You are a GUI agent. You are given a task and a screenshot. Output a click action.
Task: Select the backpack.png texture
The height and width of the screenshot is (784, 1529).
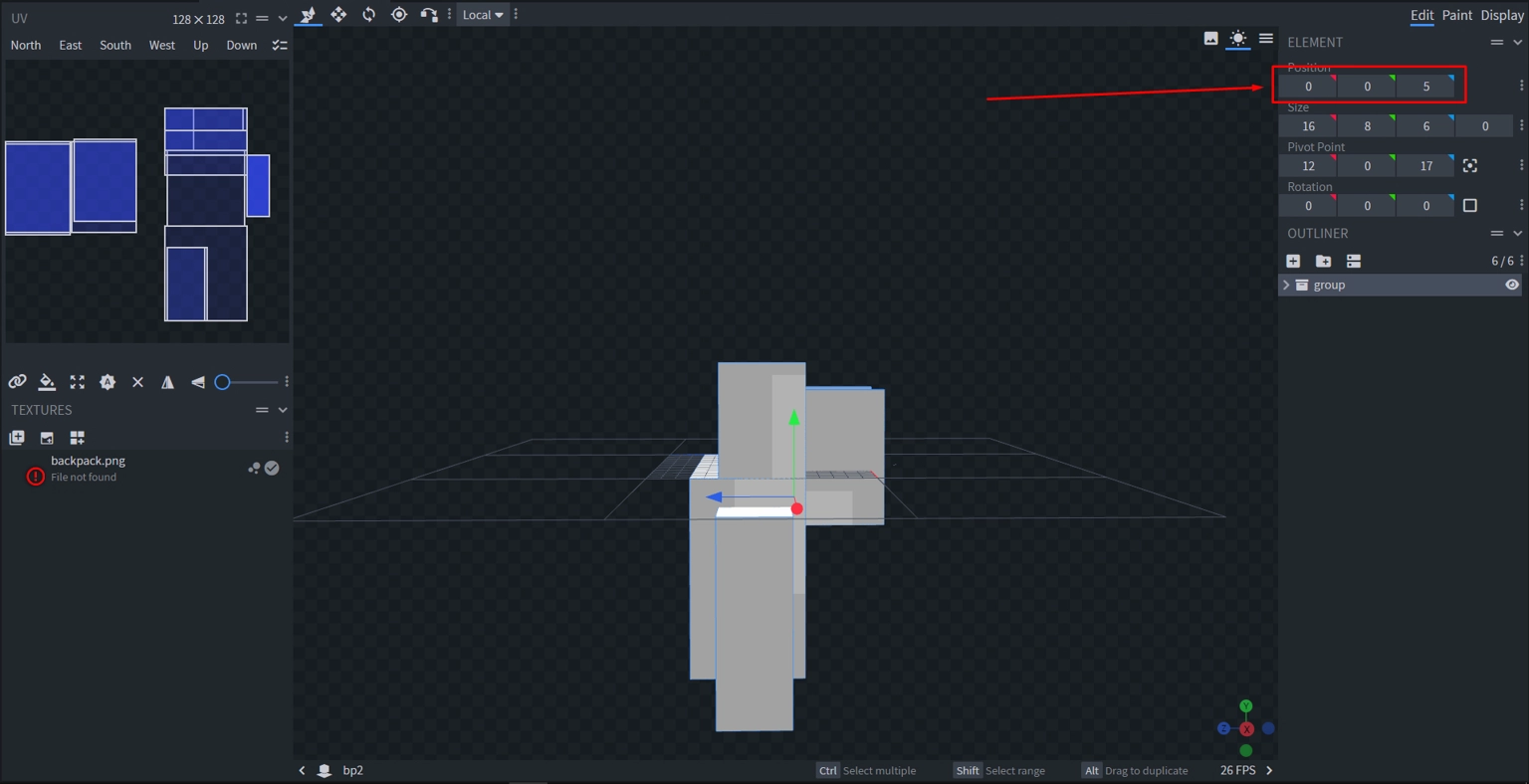[x=146, y=469]
